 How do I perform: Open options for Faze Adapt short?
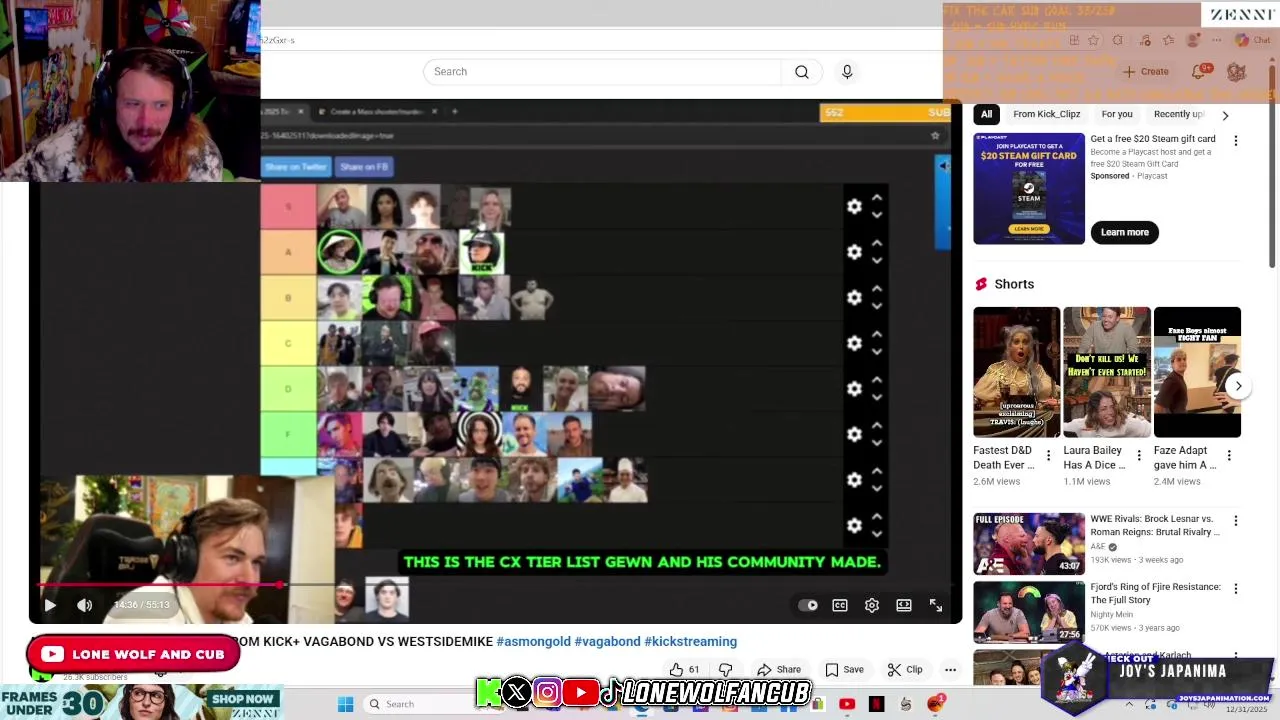coord(1229,456)
